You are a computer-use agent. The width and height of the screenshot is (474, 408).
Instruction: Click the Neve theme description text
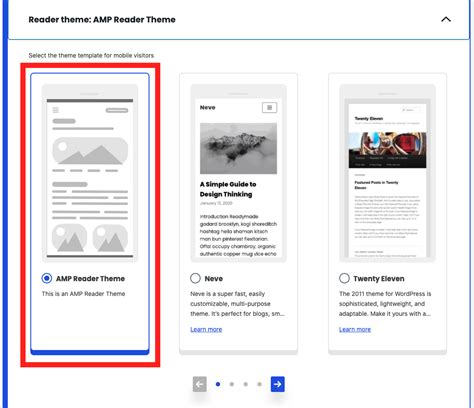(x=237, y=304)
